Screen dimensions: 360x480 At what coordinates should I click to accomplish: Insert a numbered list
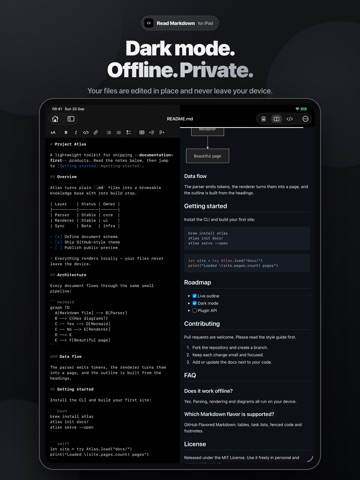pyautogui.click(x=118, y=133)
